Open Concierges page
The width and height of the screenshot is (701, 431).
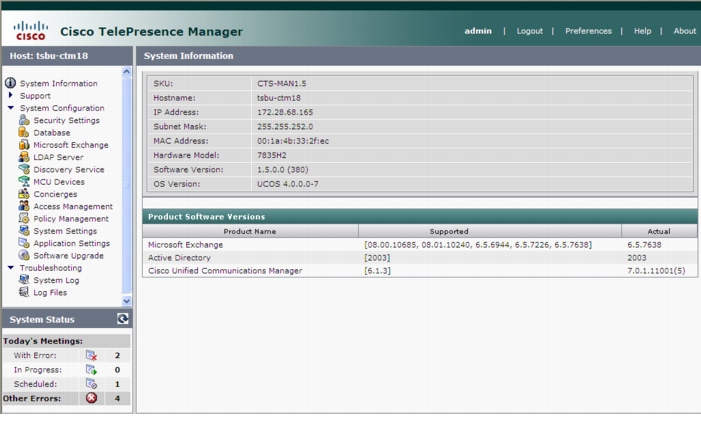pyautogui.click(x=55, y=194)
